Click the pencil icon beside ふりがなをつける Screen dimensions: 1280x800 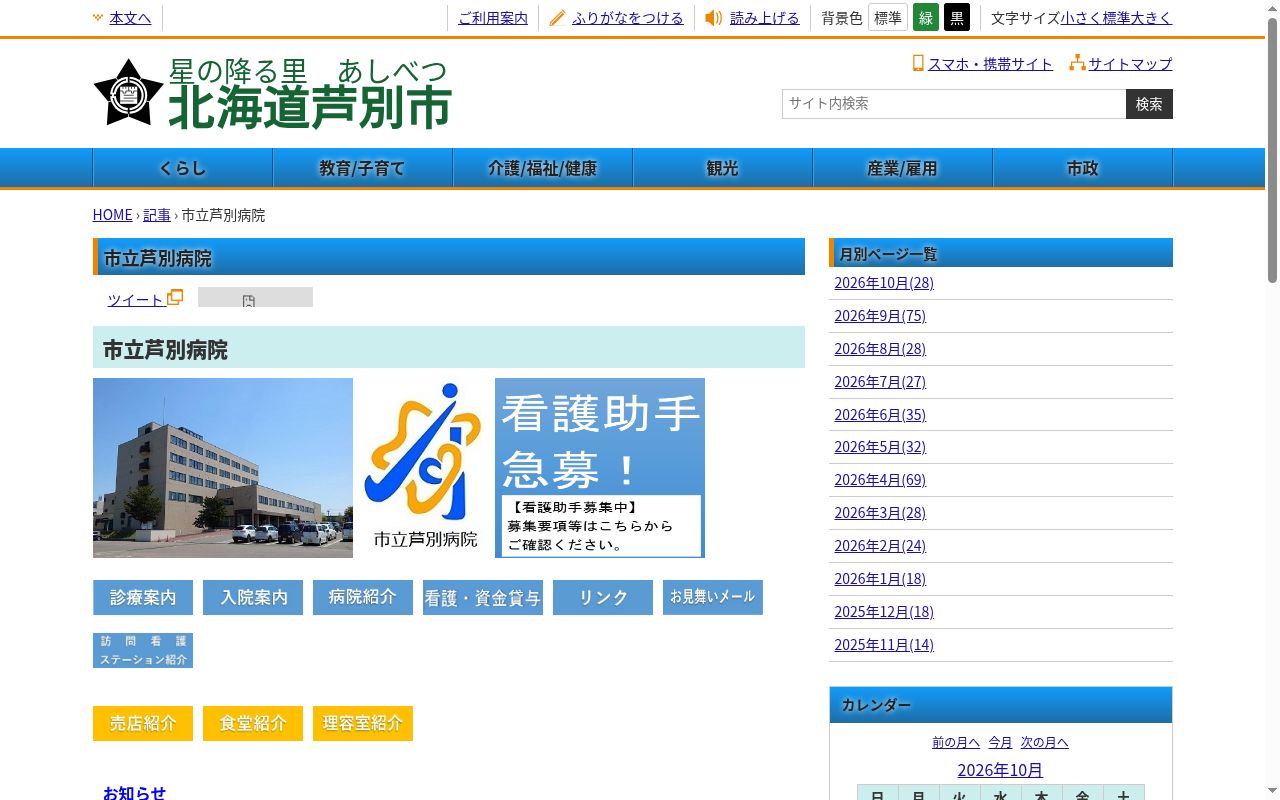coord(557,18)
